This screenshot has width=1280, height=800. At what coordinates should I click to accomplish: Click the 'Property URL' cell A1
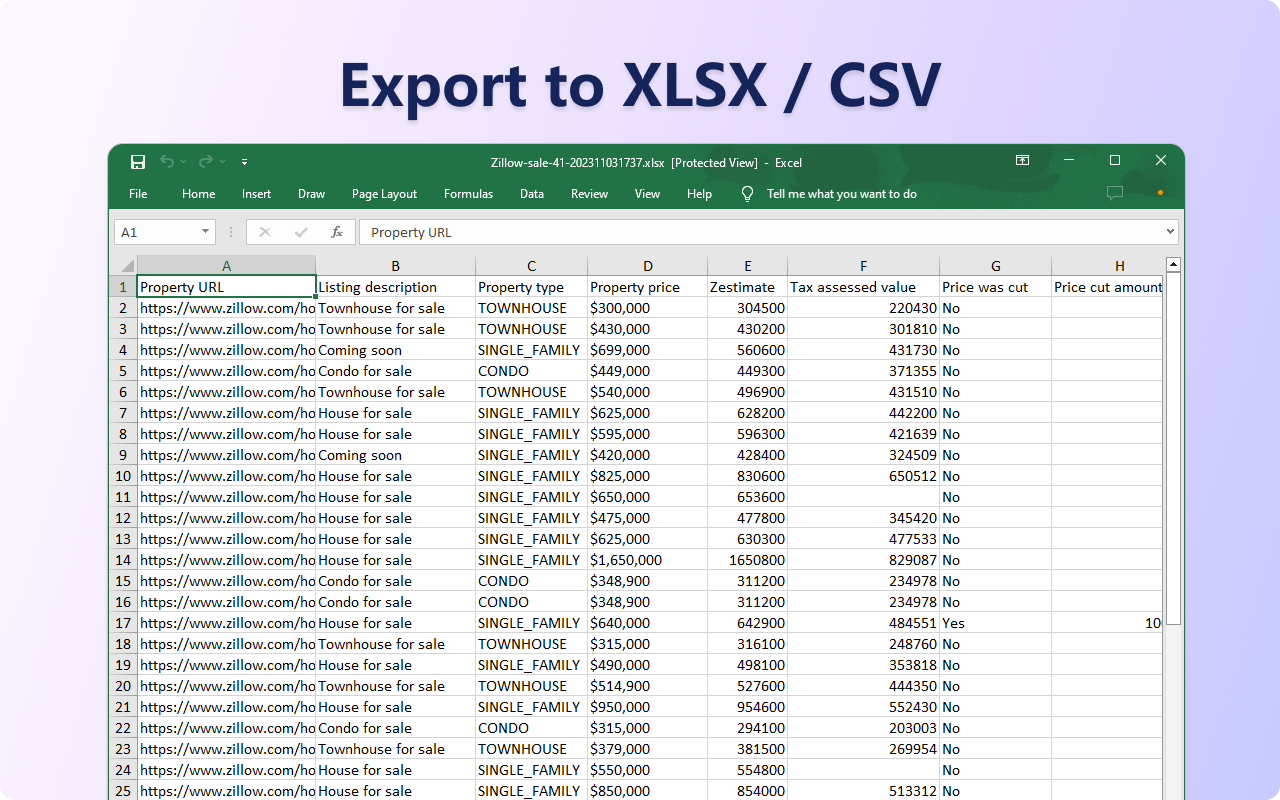click(226, 287)
